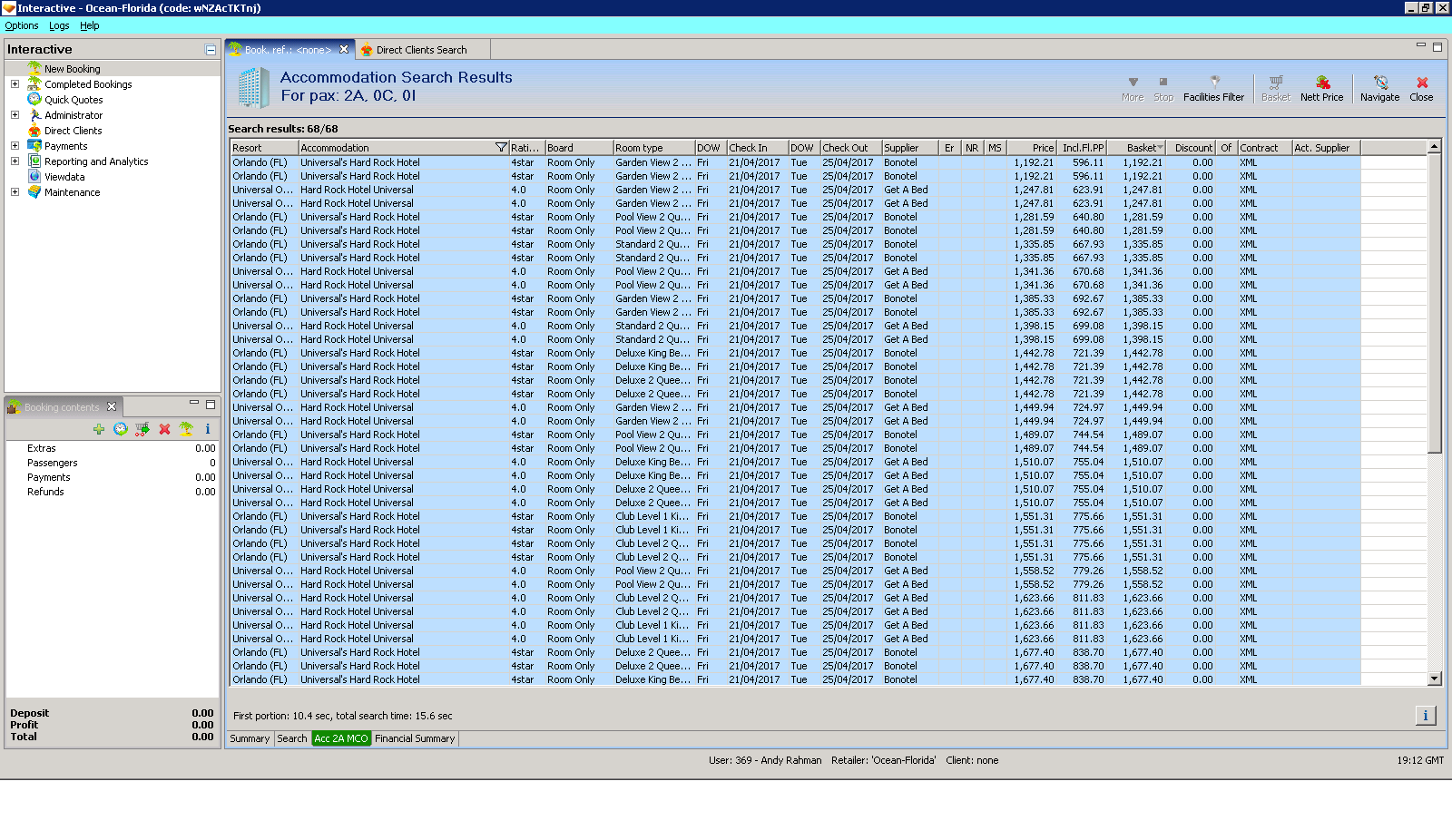Select the Extras row in Booking contents
This screenshot has width=1452, height=840.
[113, 448]
